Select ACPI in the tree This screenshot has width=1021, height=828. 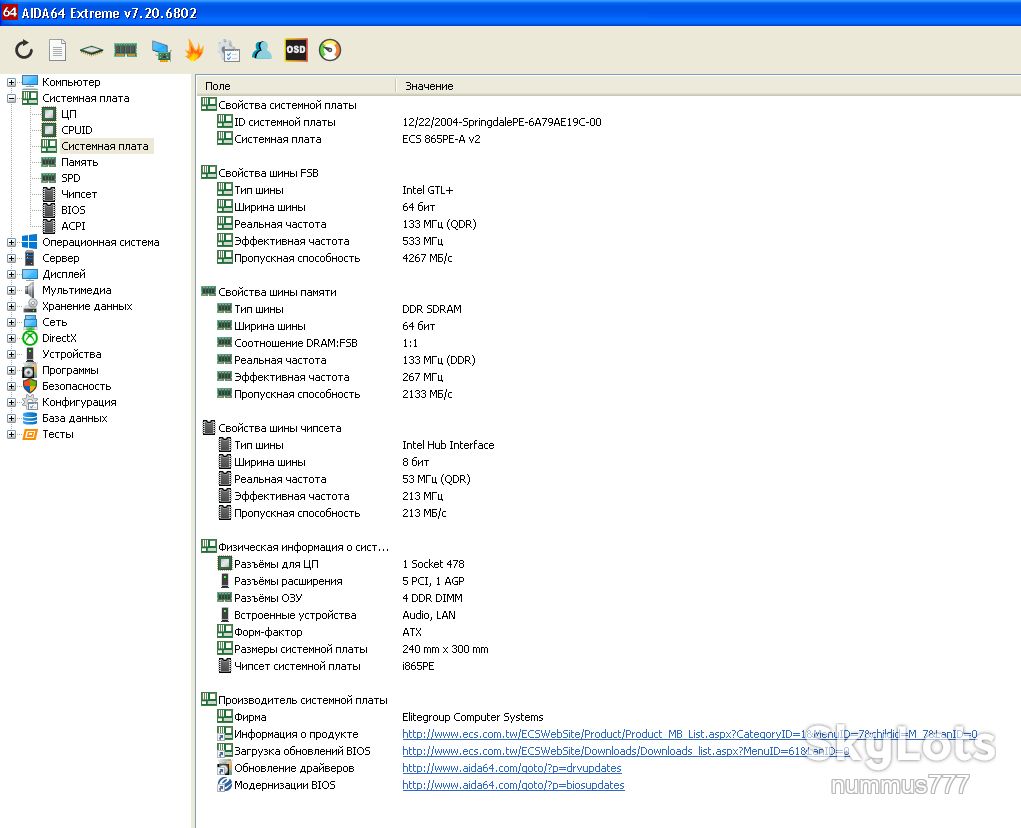(x=73, y=226)
